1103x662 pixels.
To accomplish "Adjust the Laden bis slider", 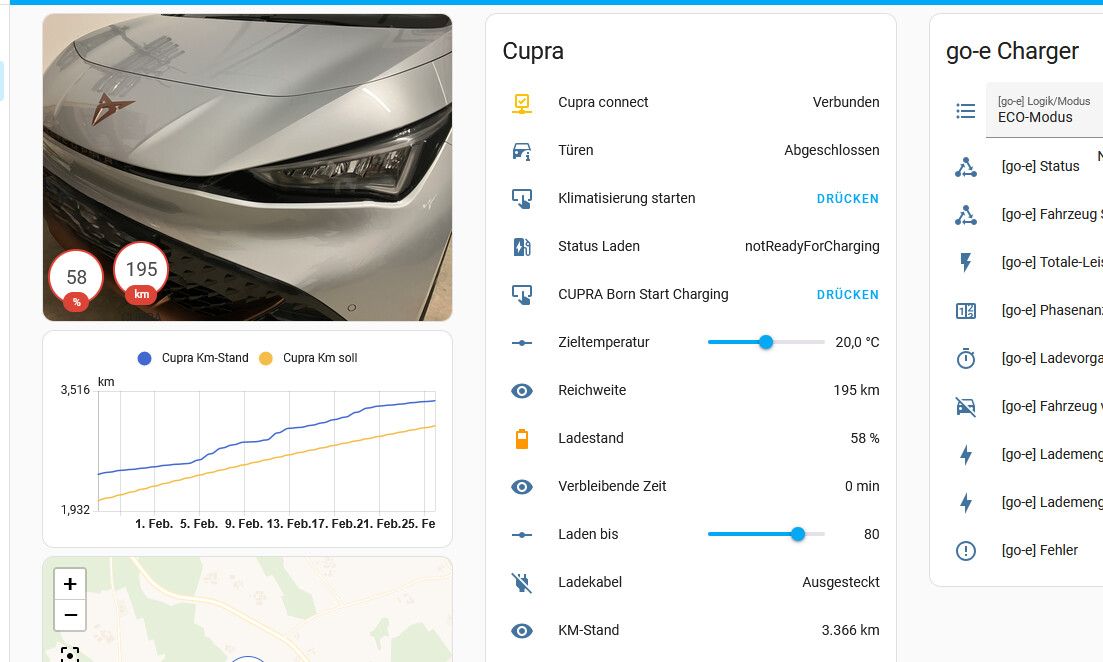I will [x=766, y=535].
